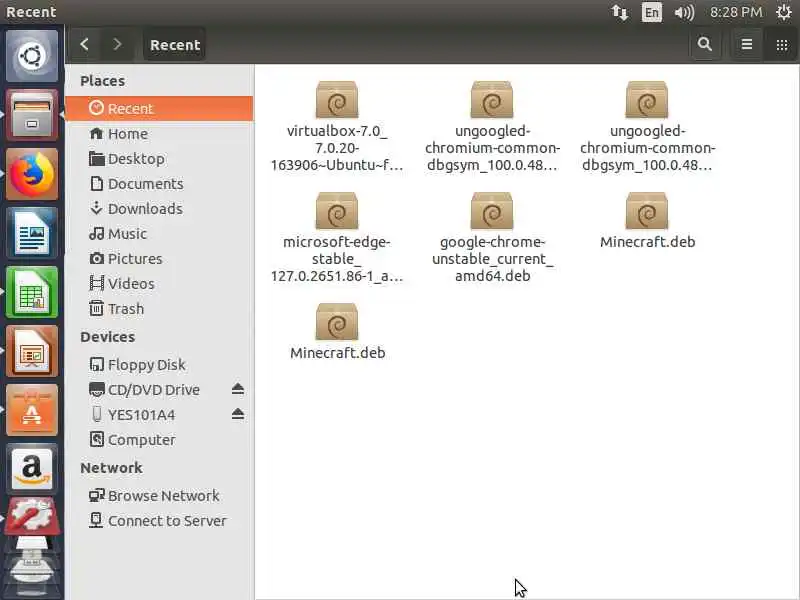
Task: Launch LibreOffice Calc from dock
Action: click(x=32, y=292)
